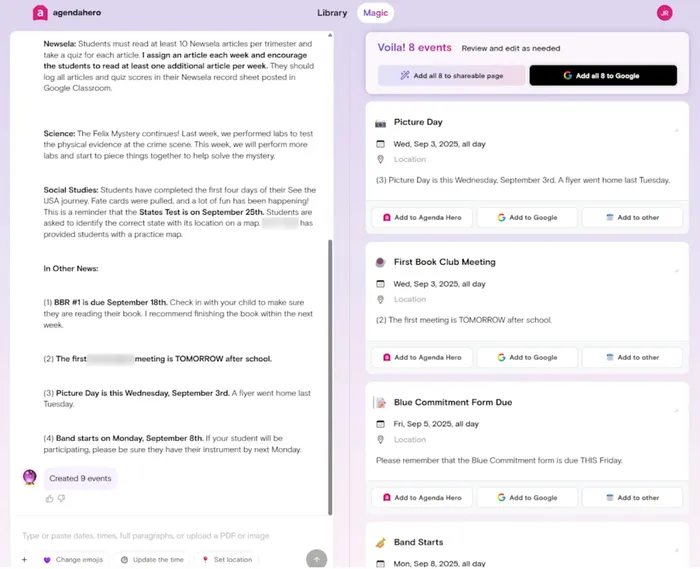Click the Location field of Picture Day

pos(410,160)
